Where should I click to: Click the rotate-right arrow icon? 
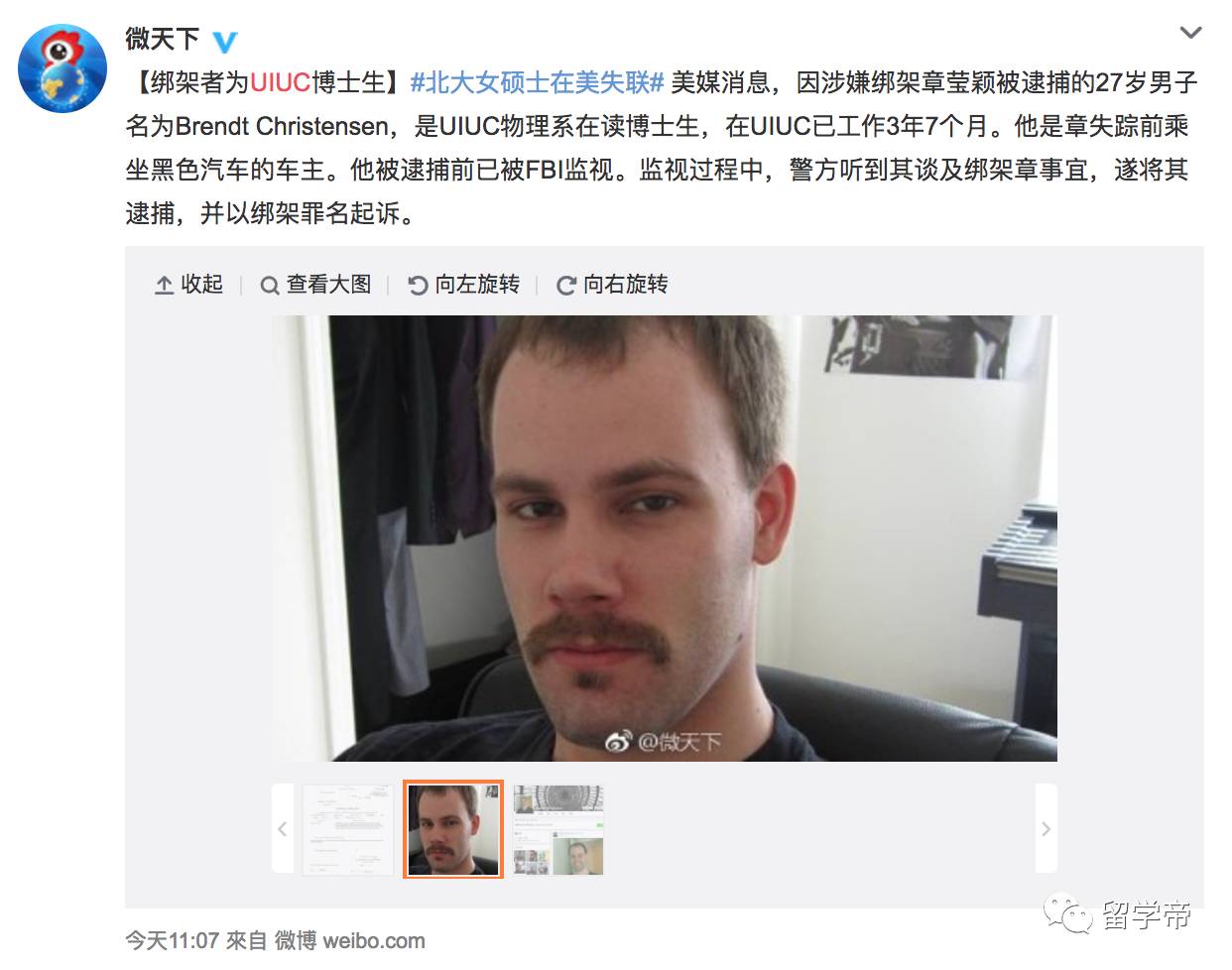pos(566,286)
